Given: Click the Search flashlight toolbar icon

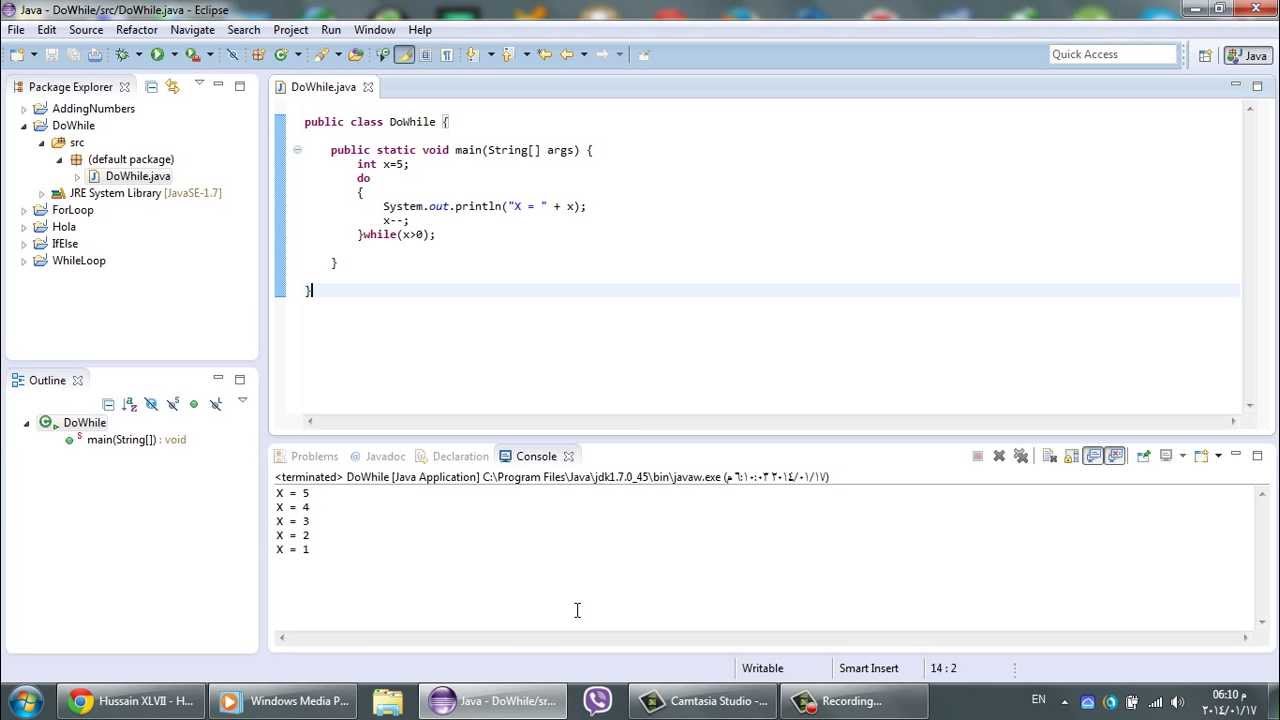Looking at the screenshot, I should pyautogui.click(x=321, y=55).
